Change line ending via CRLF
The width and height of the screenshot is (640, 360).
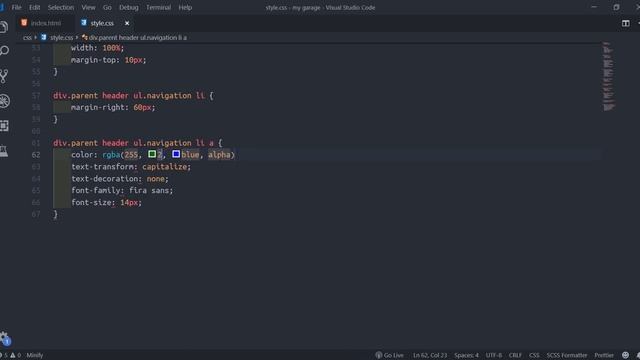point(515,355)
